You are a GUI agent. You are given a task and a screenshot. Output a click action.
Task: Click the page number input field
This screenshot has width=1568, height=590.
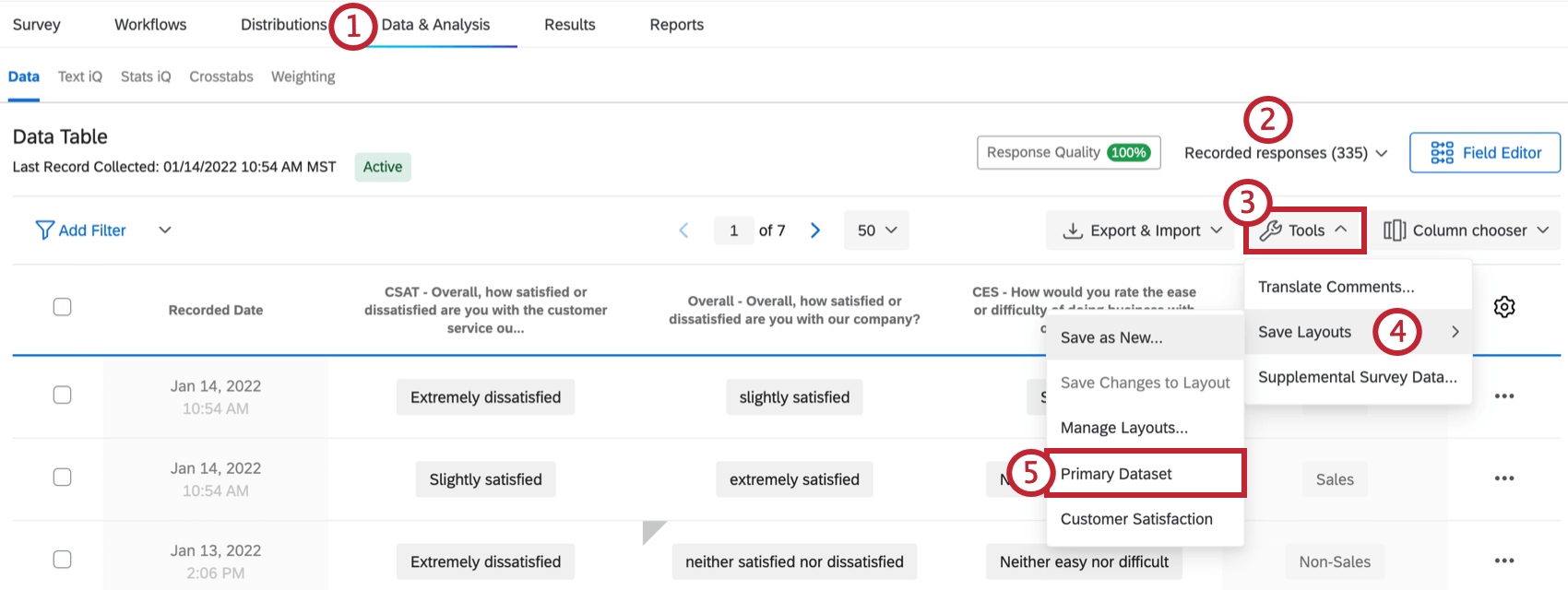click(734, 230)
